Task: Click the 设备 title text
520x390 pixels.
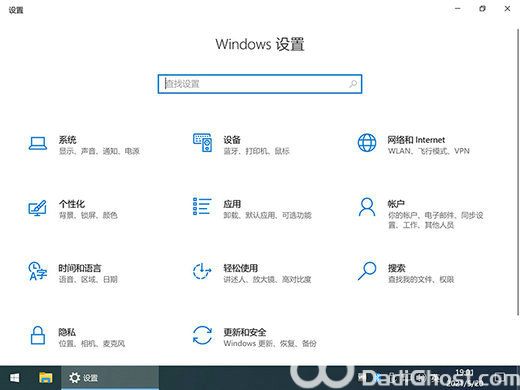Action: (x=232, y=140)
